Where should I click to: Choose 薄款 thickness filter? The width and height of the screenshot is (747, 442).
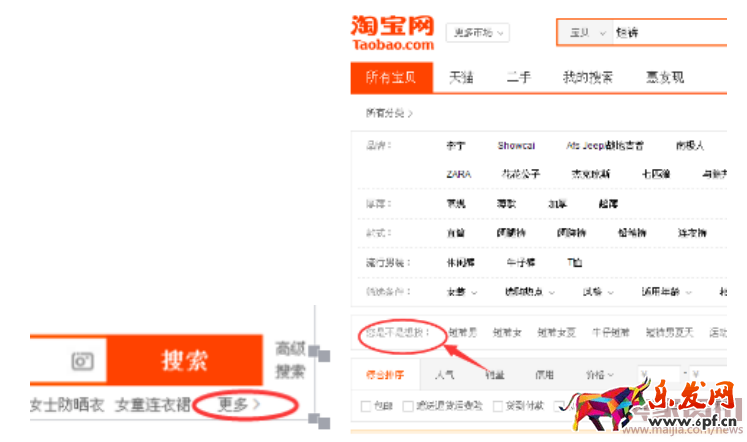(506, 204)
